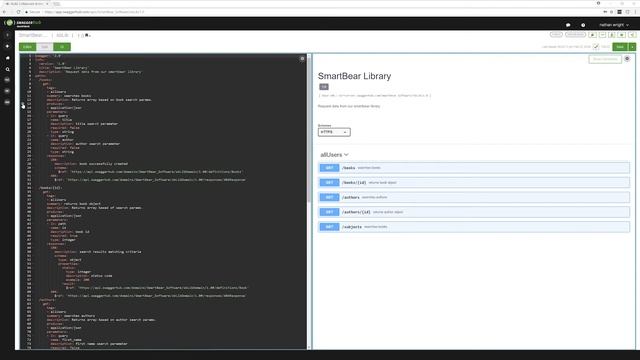640x360 pixels.
Task: Switch to the Split view tab
Action: (x=44, y=47)
